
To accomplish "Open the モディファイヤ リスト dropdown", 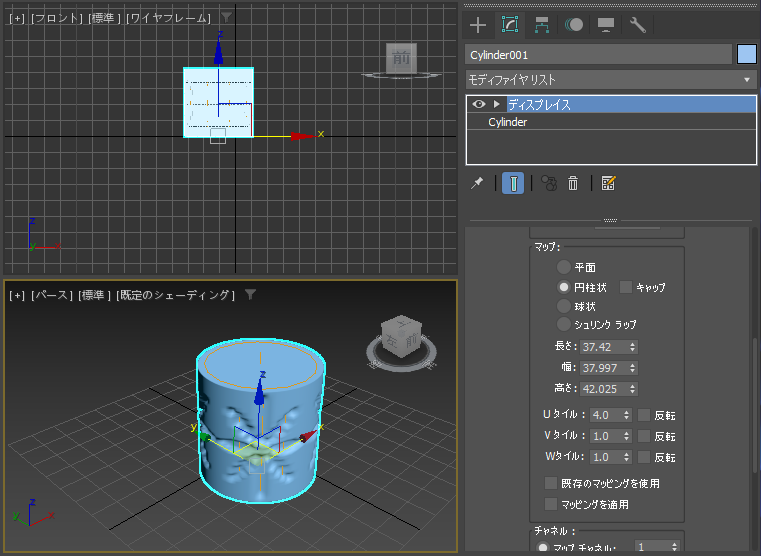I will click(x=611, y=80).
